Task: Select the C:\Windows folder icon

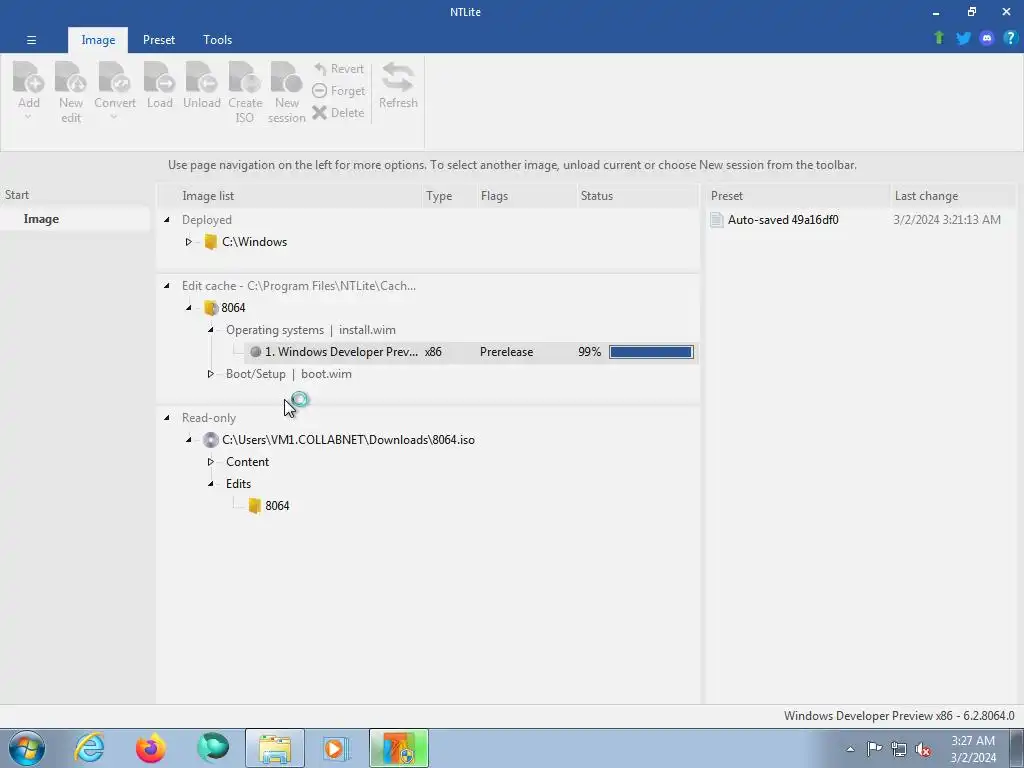Action: click(210, 242)
